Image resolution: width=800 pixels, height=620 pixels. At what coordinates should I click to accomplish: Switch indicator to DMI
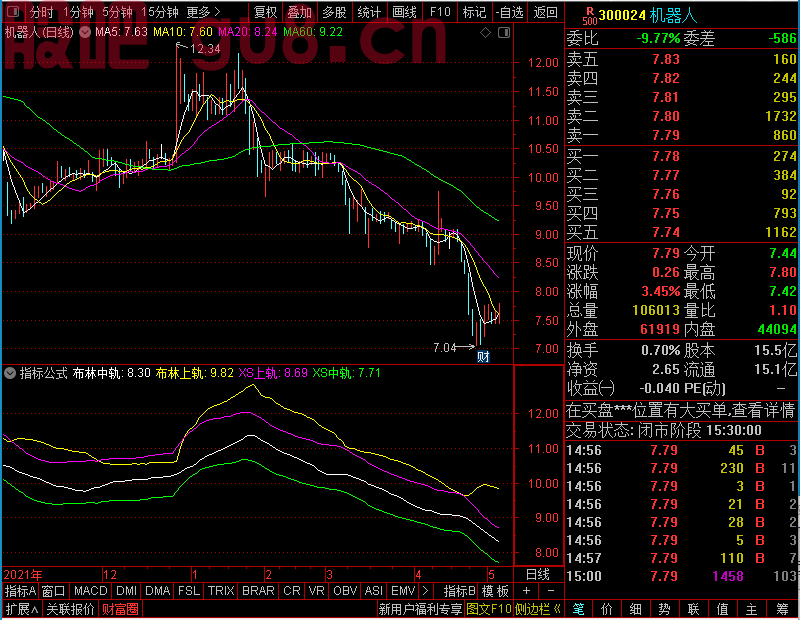click(126, 591)
